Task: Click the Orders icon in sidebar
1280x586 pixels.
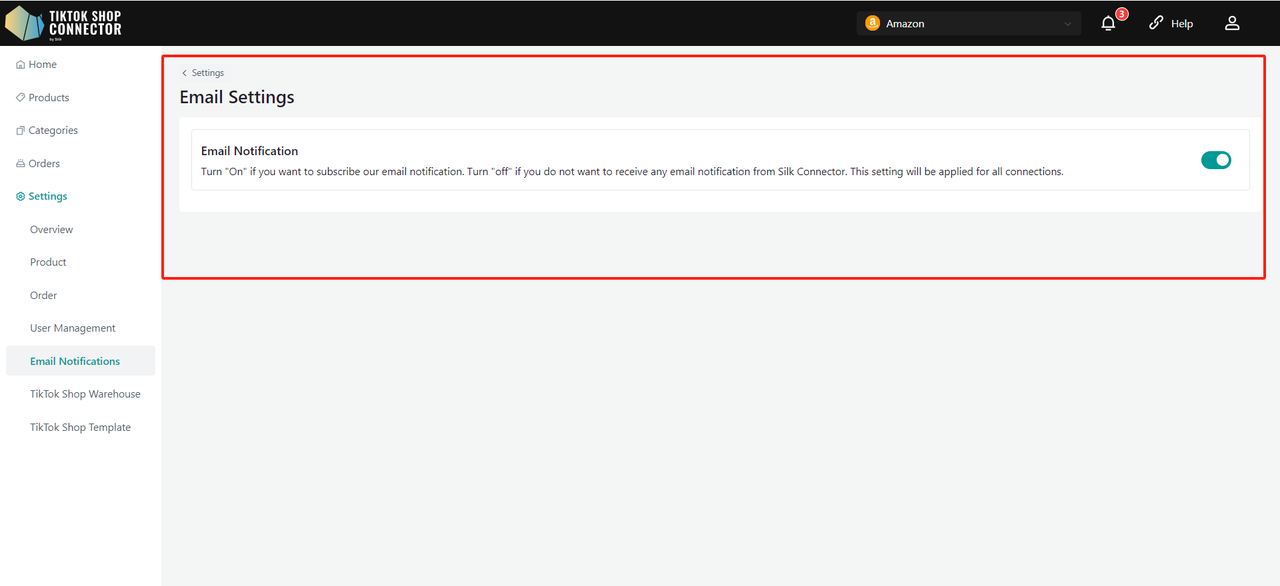Action: [x=20, y=164]
